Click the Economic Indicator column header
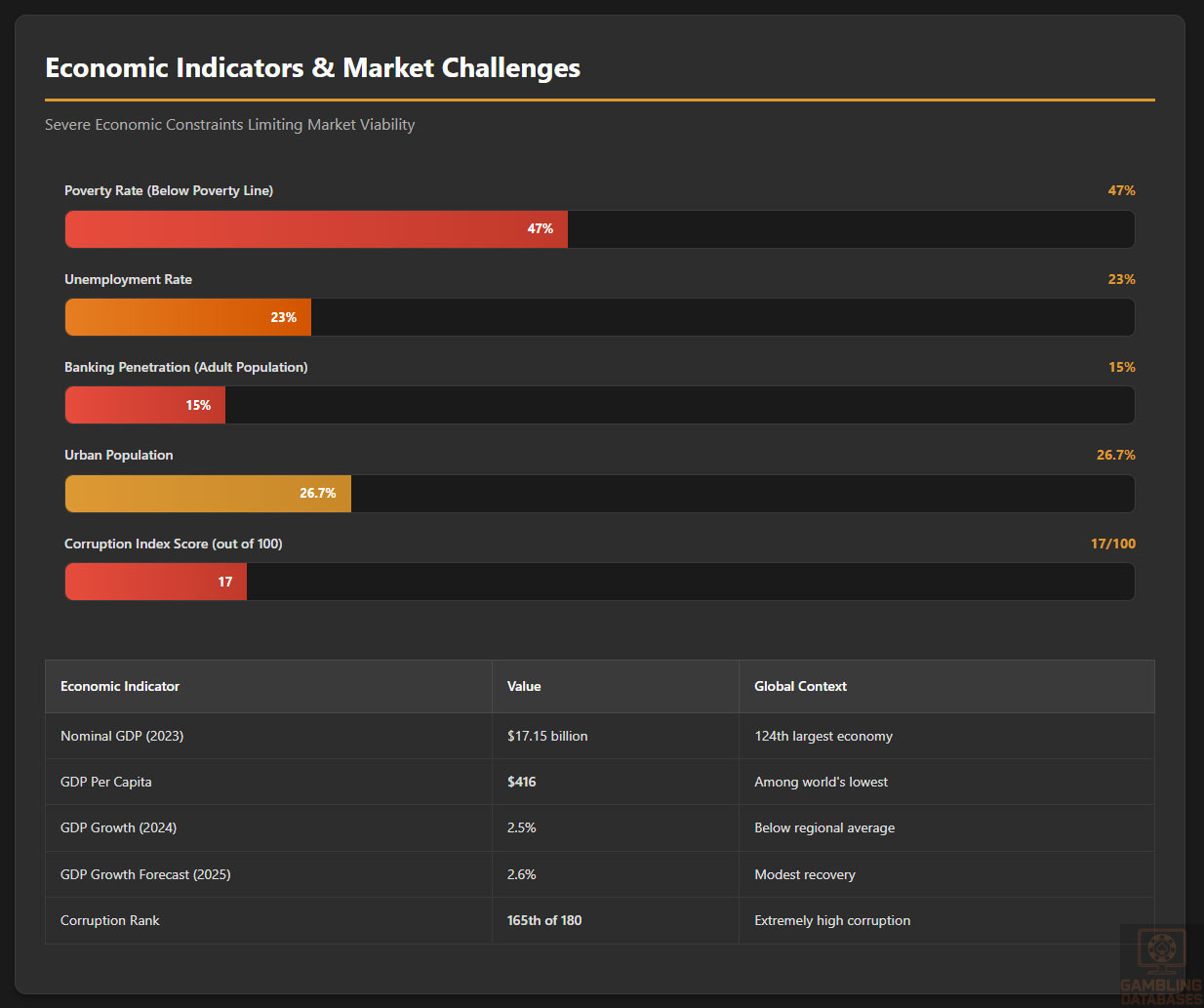Image resolution: width=1204 pixels, height=1008 pixels. [x=120, y=687]
